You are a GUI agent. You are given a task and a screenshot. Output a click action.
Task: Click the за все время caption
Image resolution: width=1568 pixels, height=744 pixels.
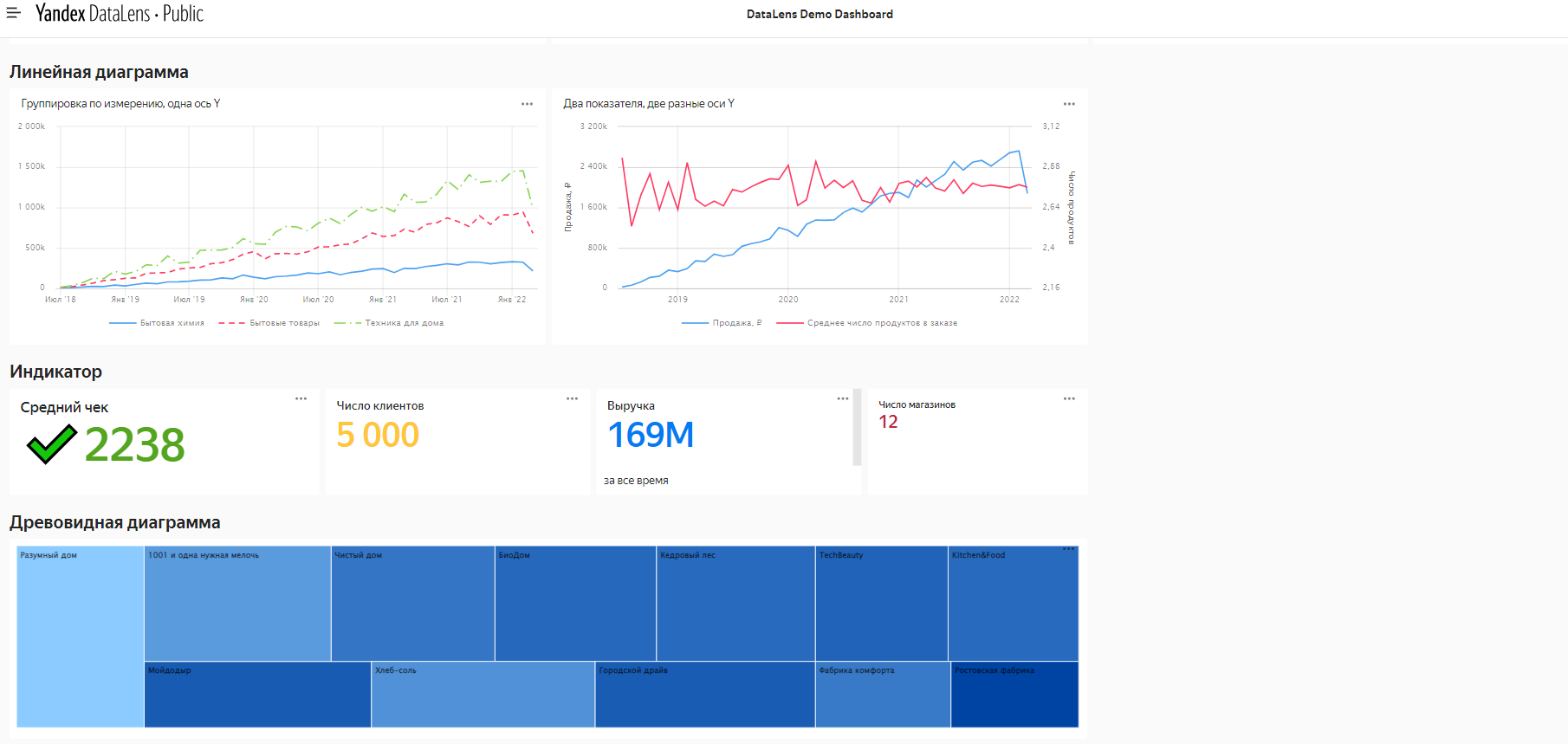point(636,481)
